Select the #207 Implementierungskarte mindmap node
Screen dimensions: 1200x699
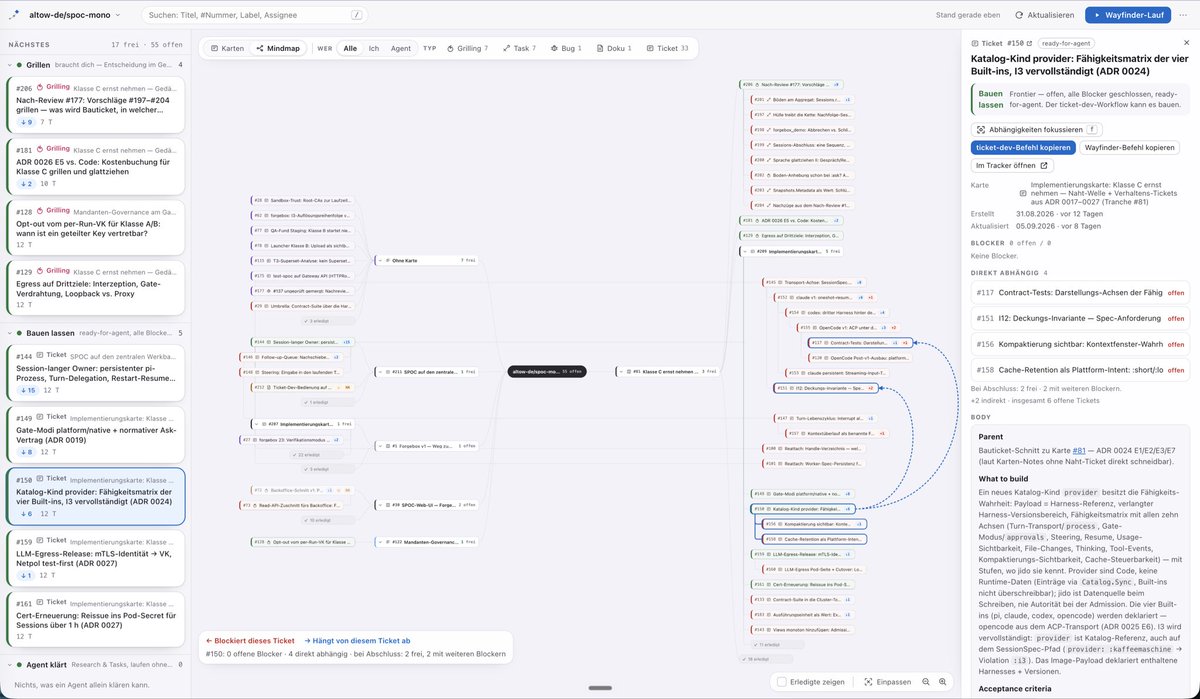pos(303,424)
